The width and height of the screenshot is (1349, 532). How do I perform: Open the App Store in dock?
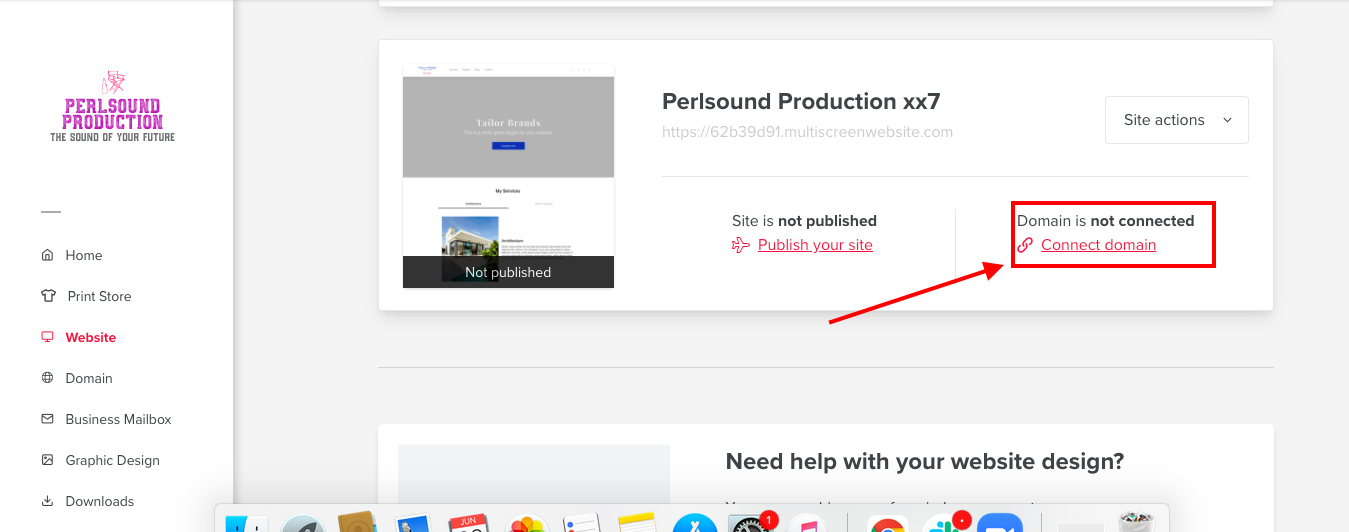(x=694, y=524)
